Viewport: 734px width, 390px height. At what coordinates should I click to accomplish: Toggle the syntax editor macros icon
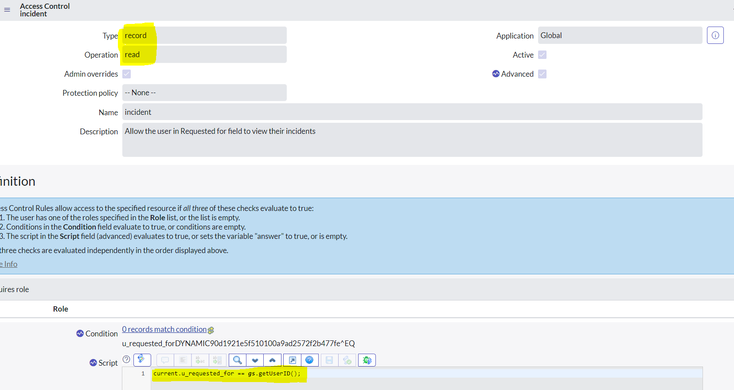click(x=142, y=360)
